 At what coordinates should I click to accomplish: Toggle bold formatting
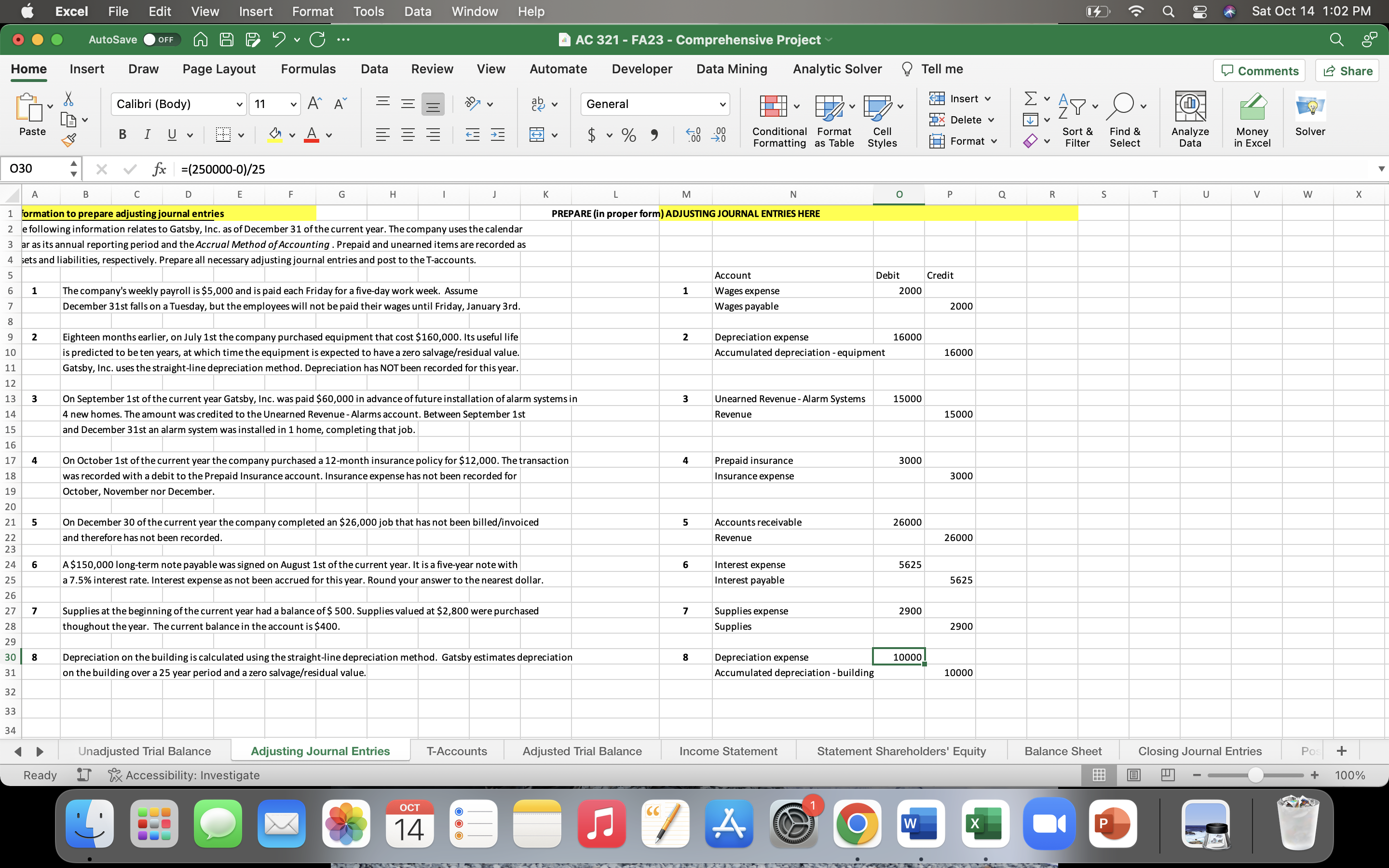[x=122, y=135]
